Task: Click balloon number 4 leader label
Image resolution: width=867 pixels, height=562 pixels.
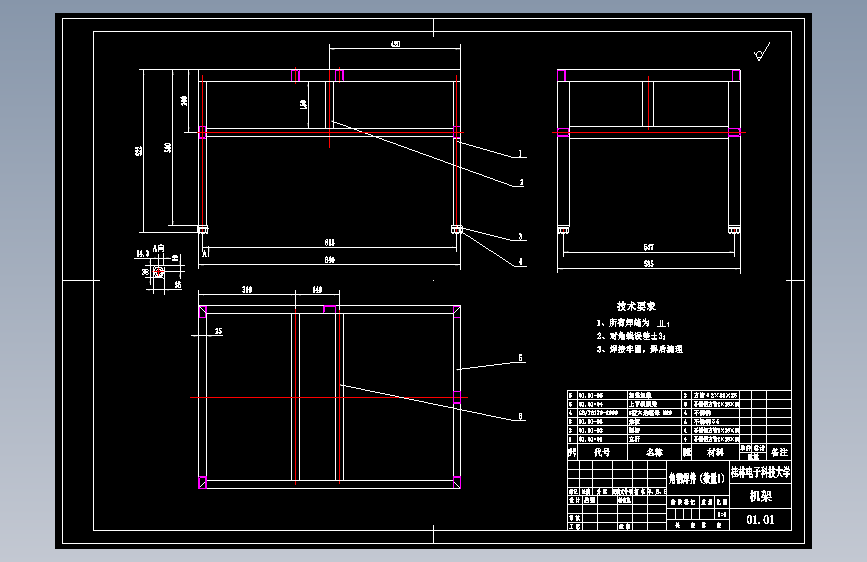Action: (520, 262)
